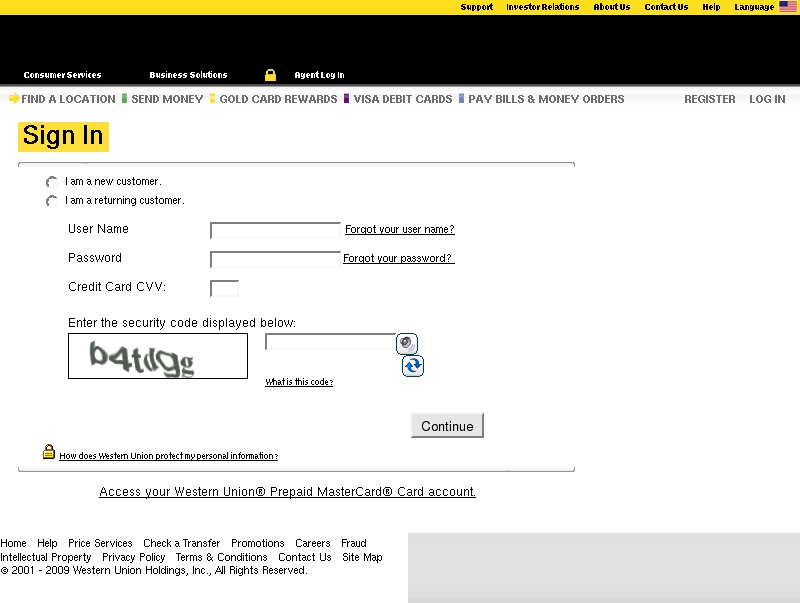The image size is (800, 603).
Task: Click 'What is this code?' link
Action: (x=299, y=382)
